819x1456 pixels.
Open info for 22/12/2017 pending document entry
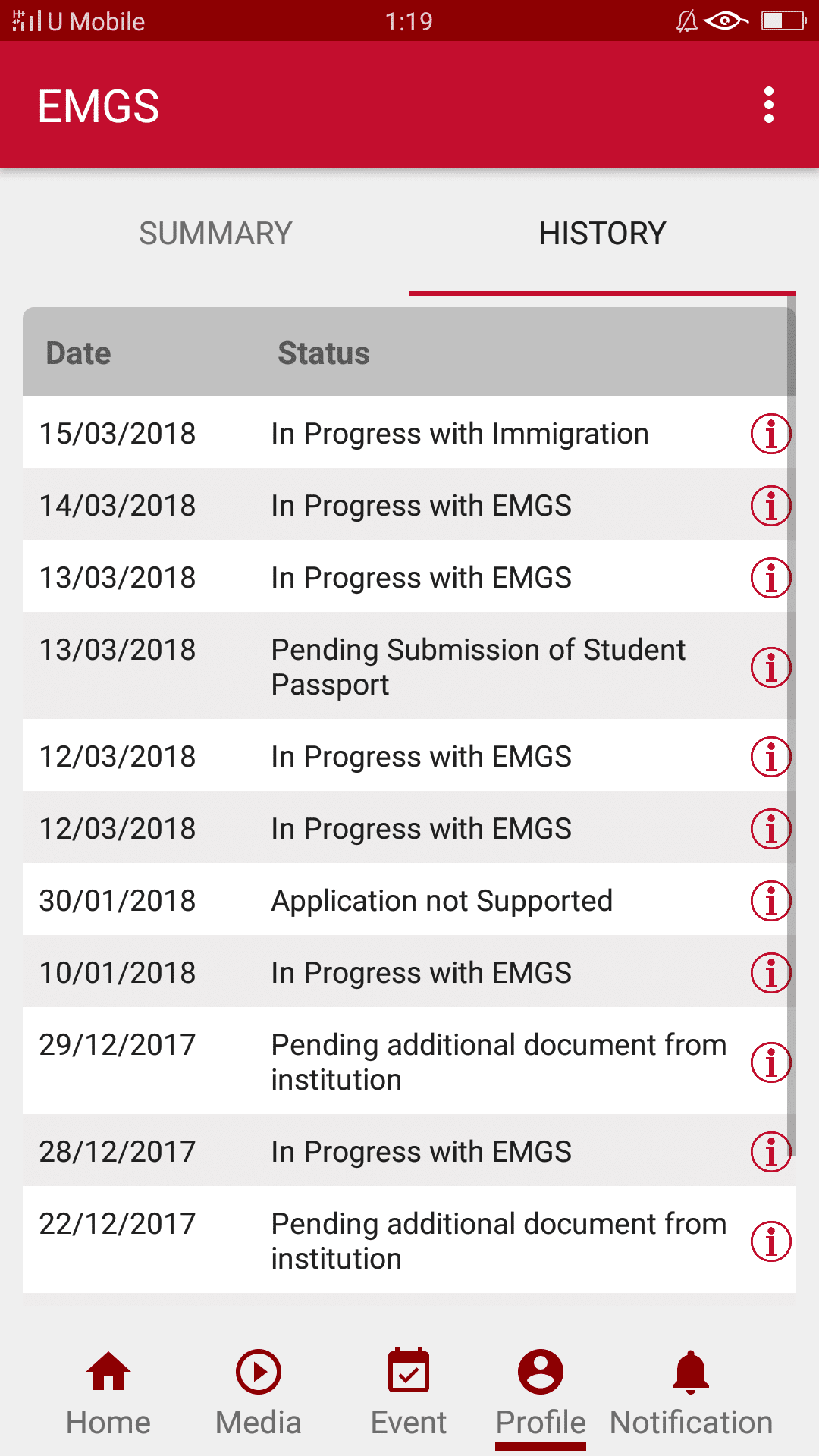770,1241
